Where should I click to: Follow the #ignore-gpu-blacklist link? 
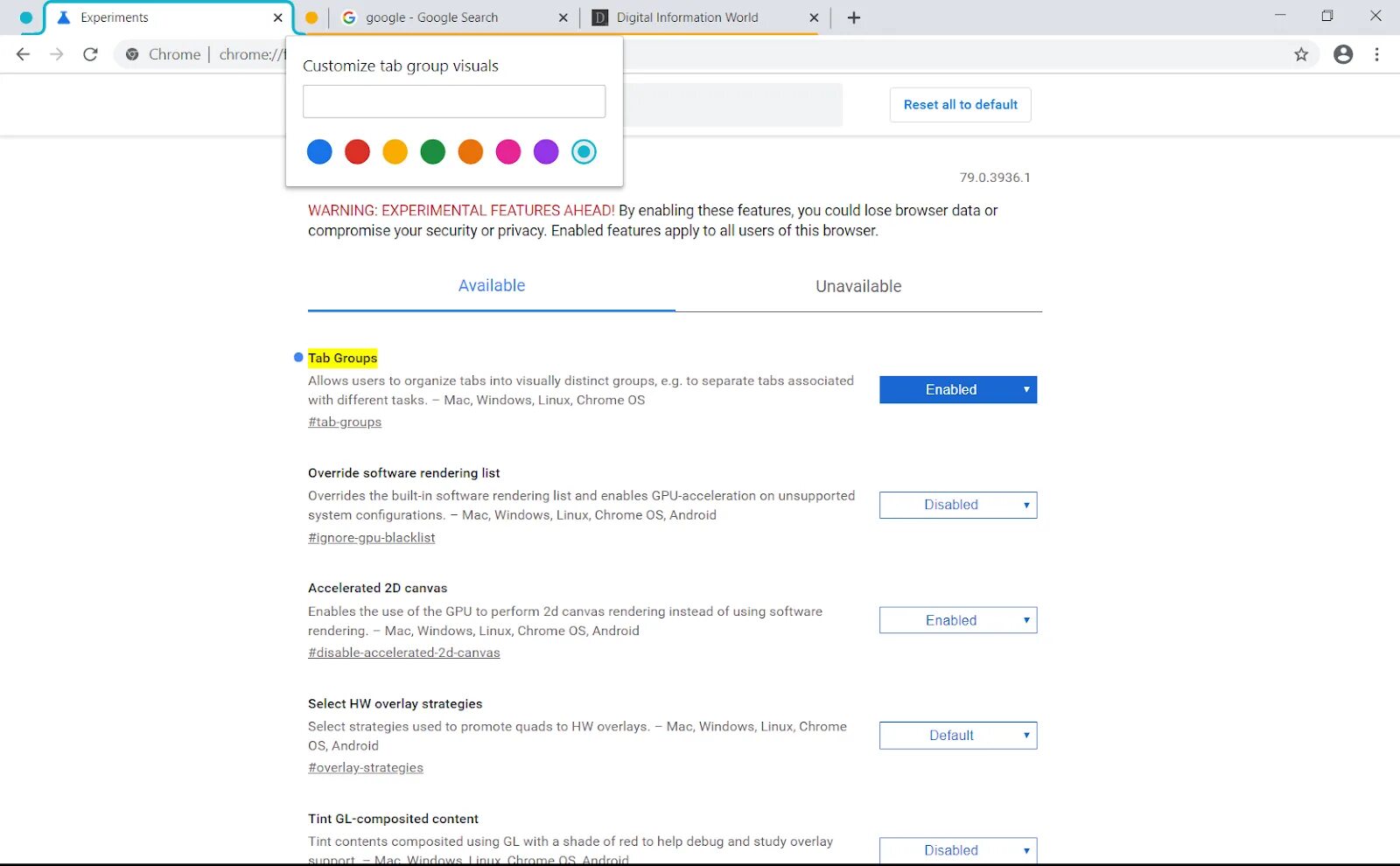pyautogui.click(x=371, y=537)
